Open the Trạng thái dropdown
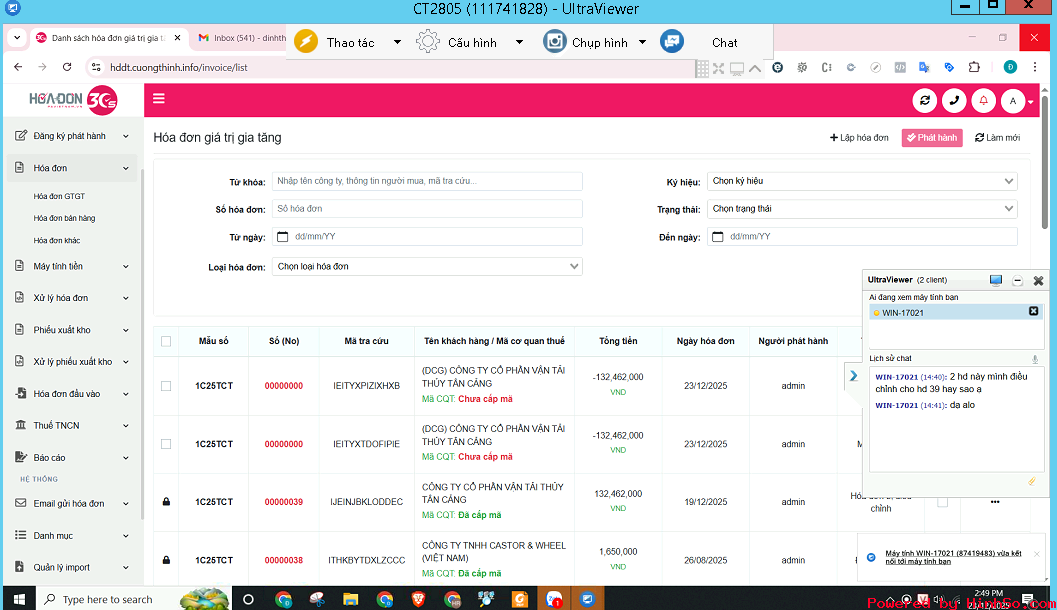Viewport: 1057px width, 610px height. 862,209
